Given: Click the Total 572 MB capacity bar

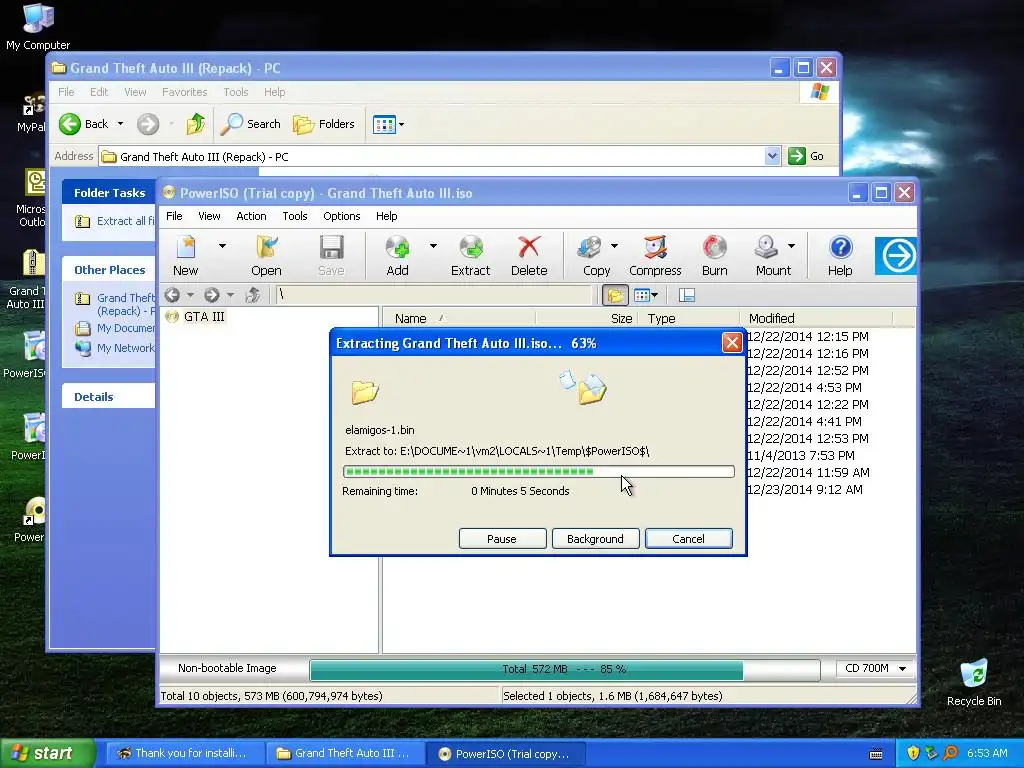Looking at the screenshot, I should coord(564,669).
